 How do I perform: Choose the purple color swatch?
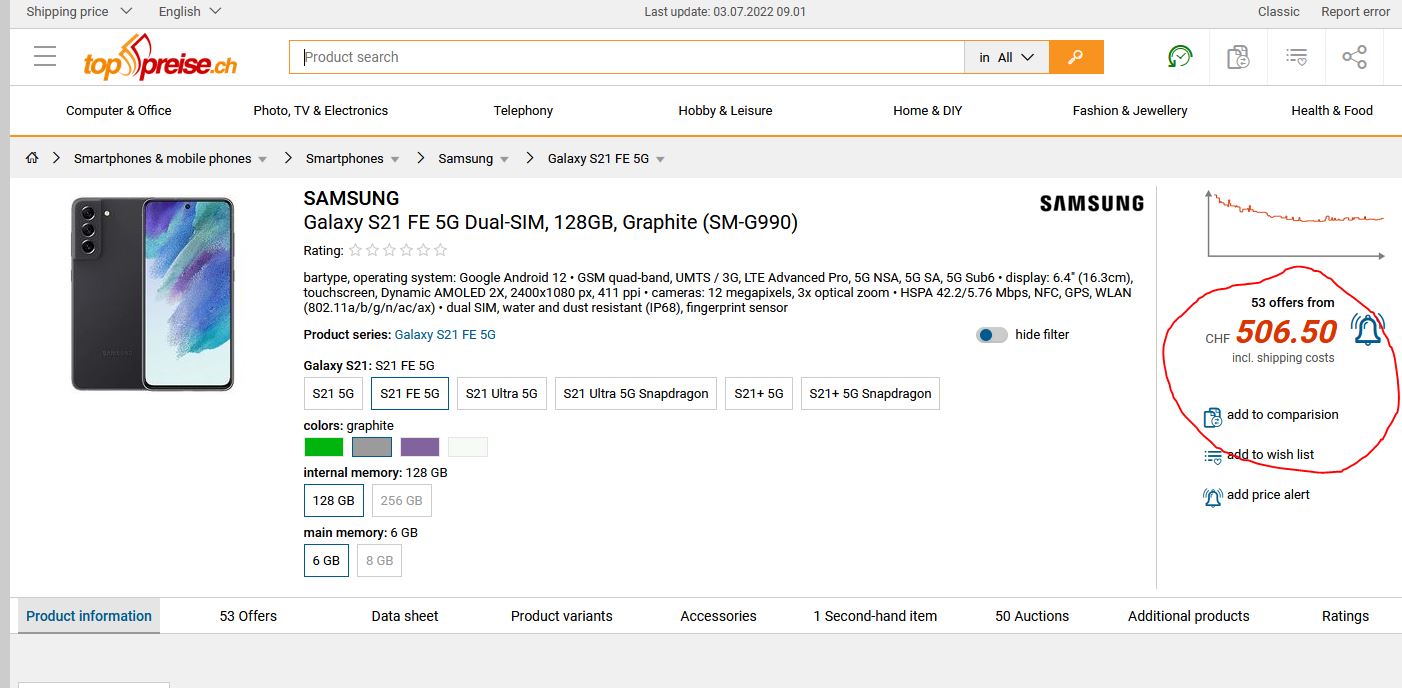pos(420,447)
